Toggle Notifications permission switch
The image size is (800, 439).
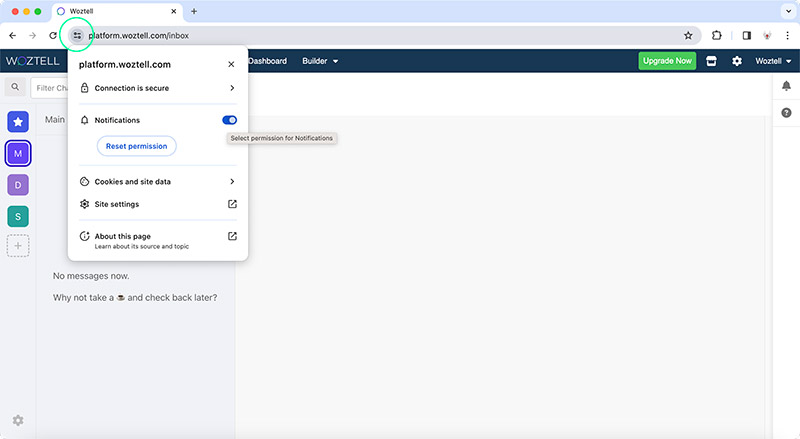pyautogui.click(x=230, y=120)
